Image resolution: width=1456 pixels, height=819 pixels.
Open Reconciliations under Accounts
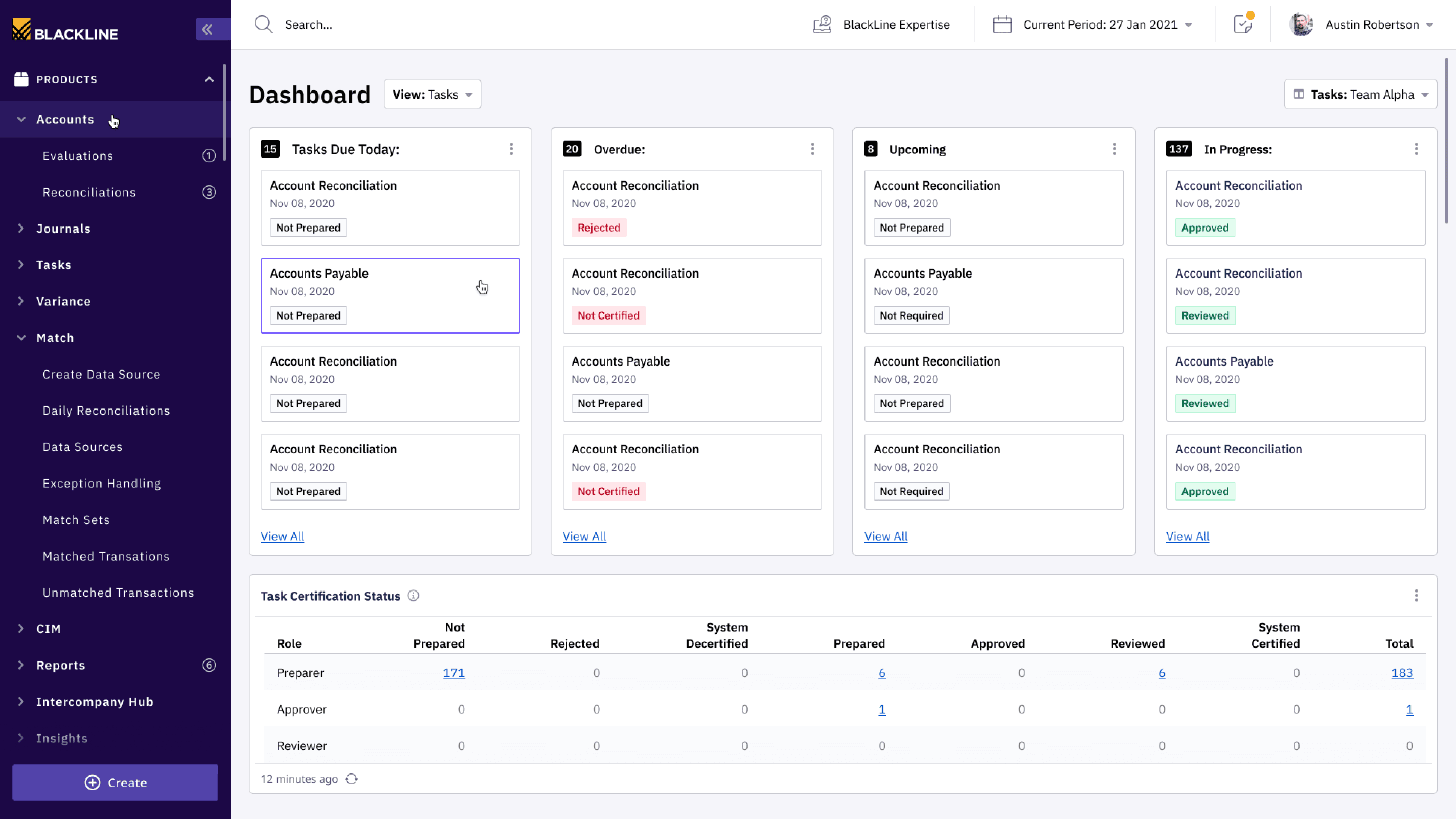click(89, 192)
